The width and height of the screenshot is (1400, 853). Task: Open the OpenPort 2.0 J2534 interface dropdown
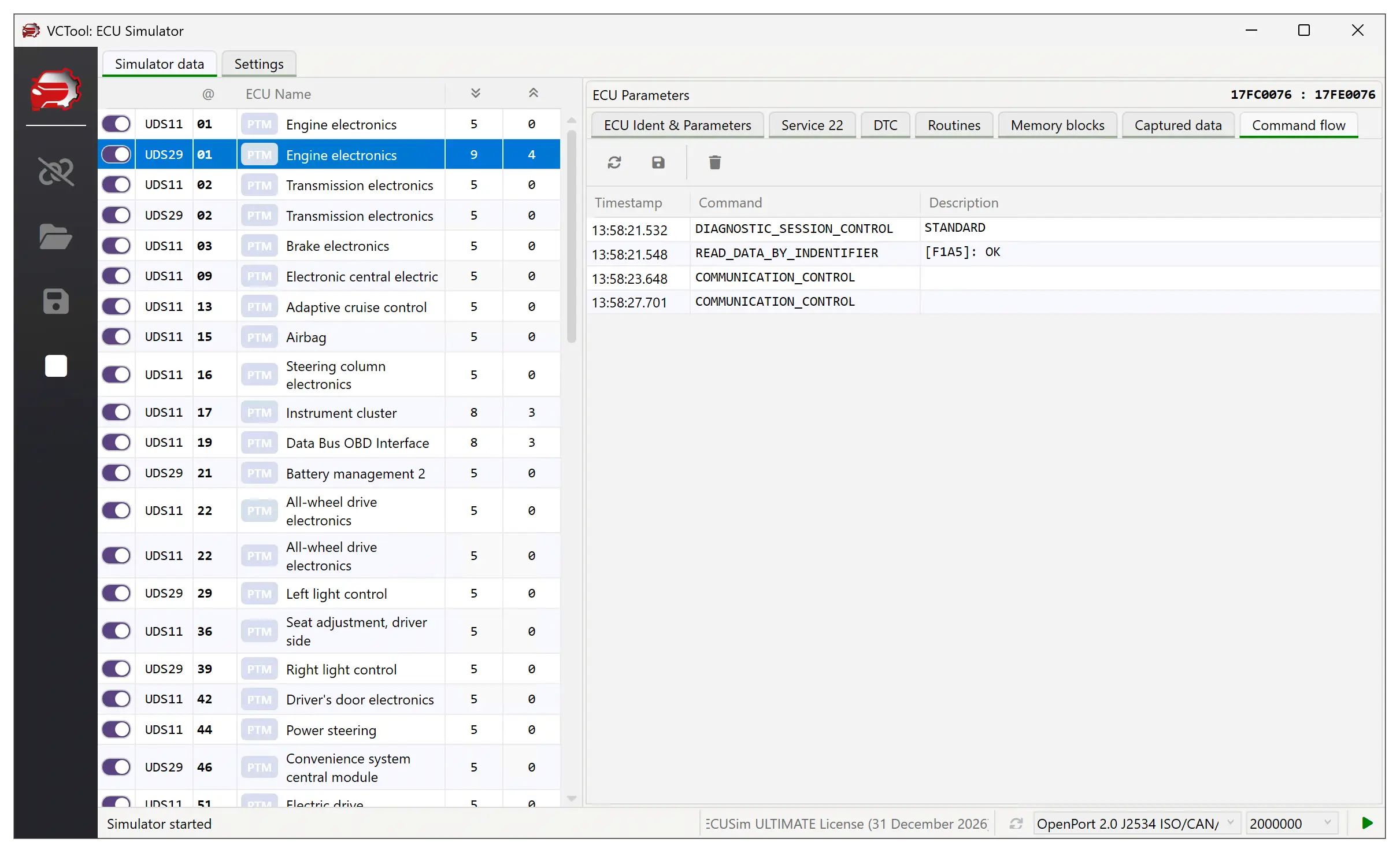pos(1135,824)
